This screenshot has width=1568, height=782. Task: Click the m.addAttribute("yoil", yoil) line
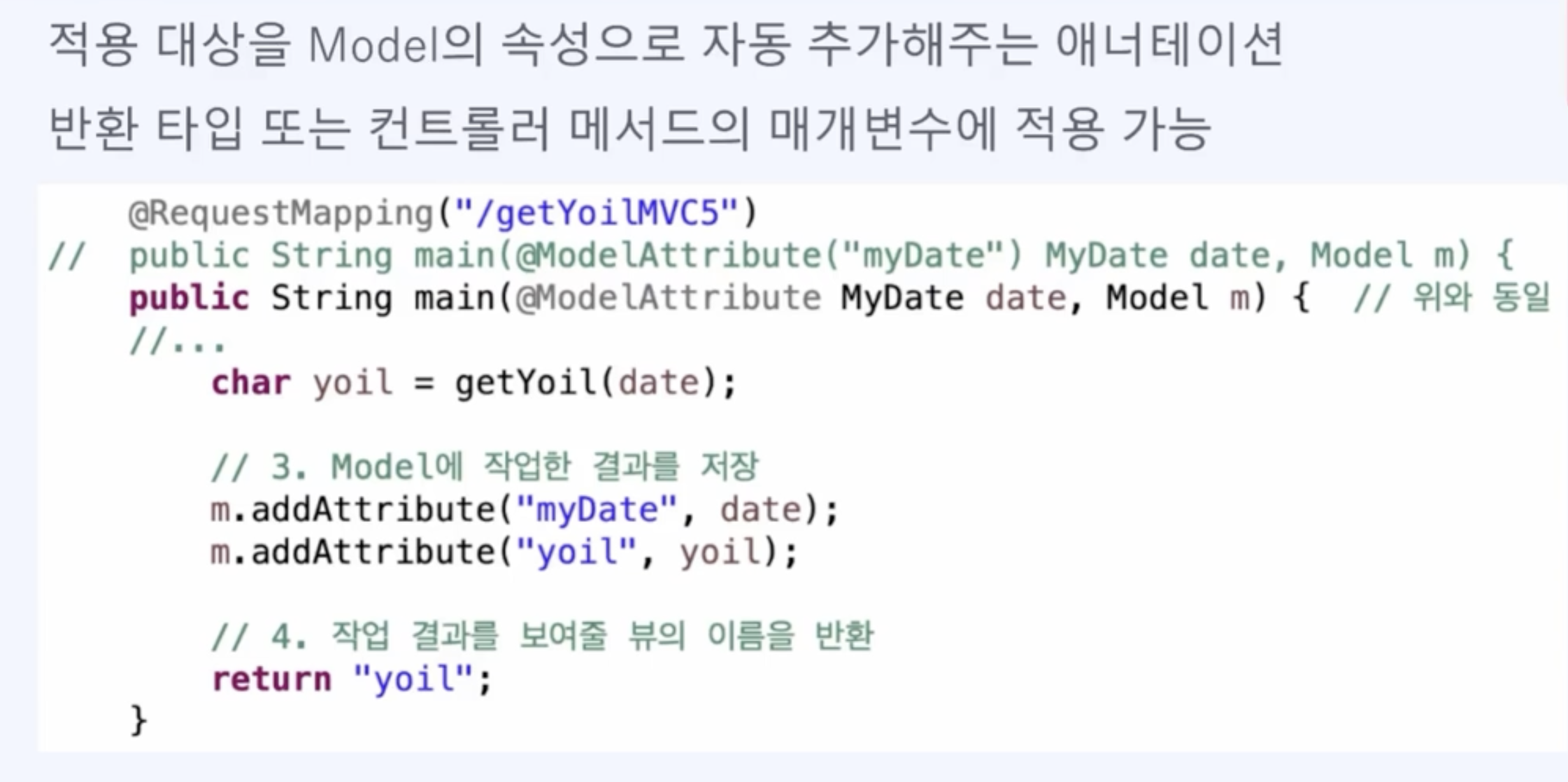click(504, 553)
